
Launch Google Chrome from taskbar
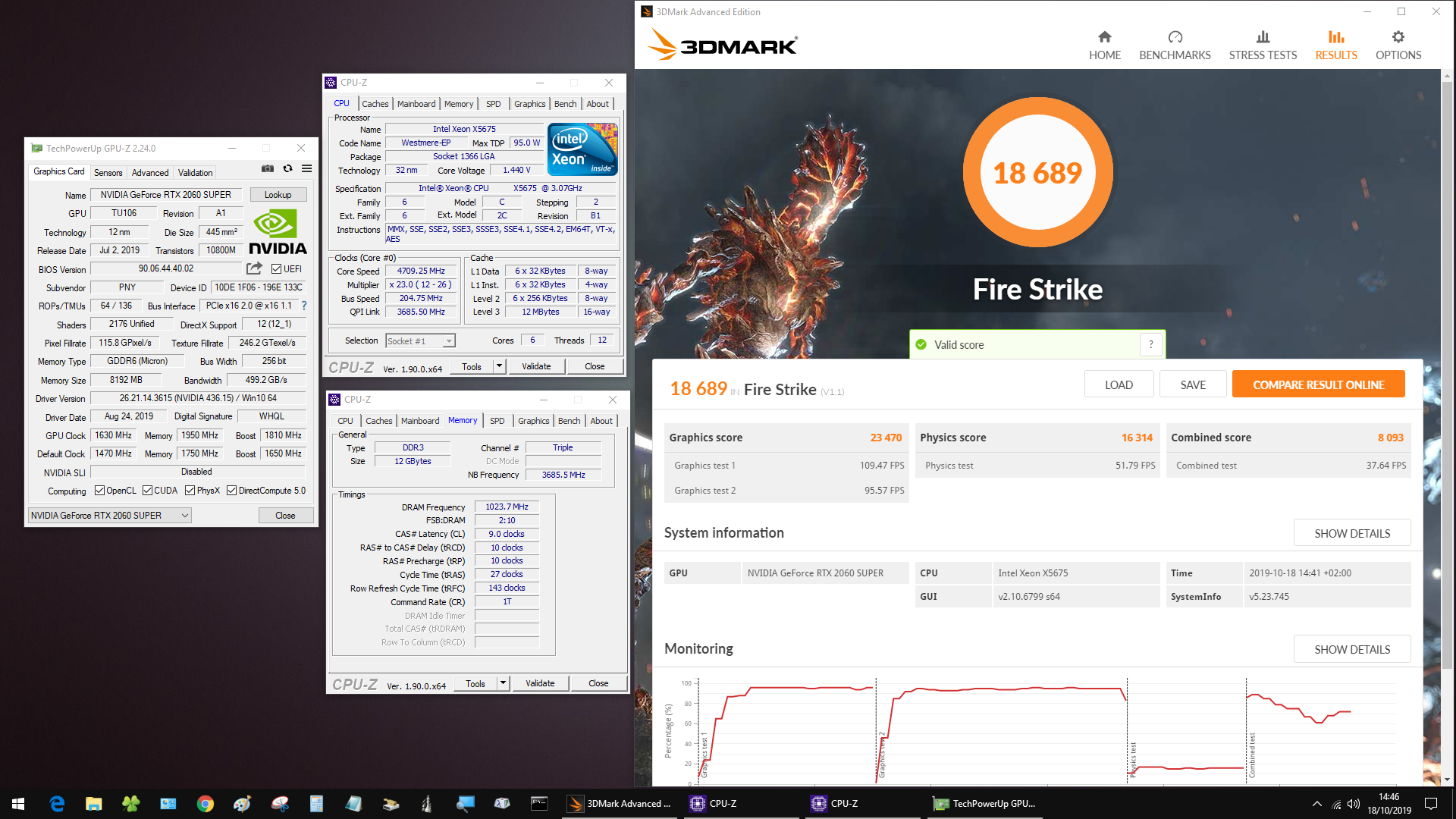(206, 804)
